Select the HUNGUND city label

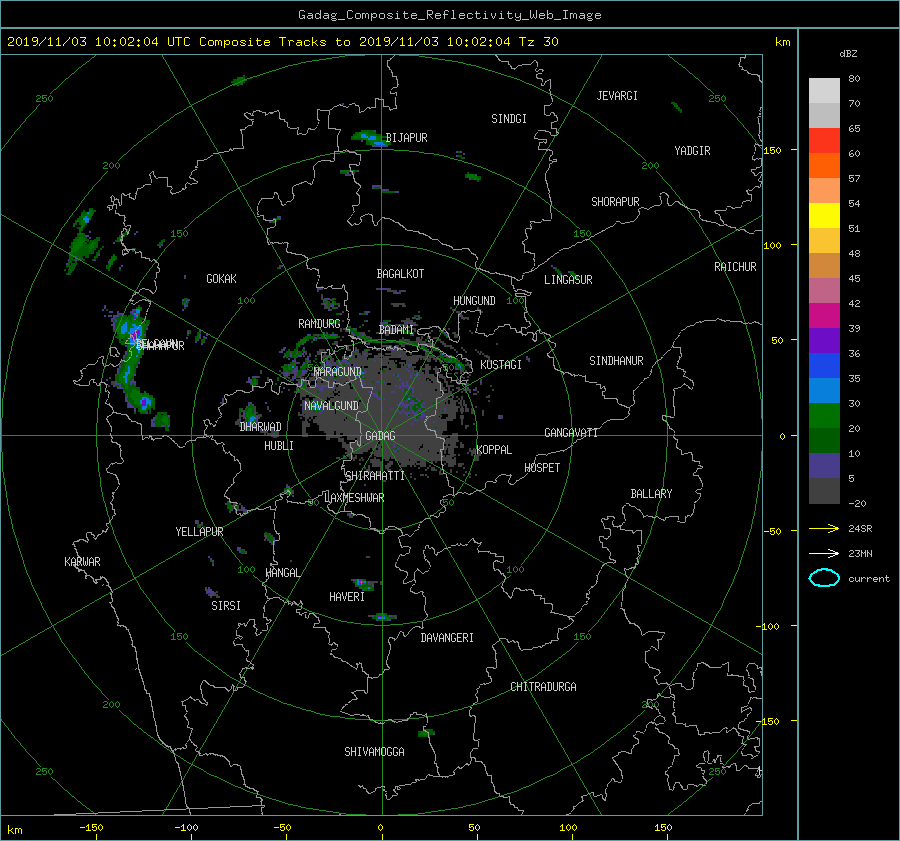474,301
